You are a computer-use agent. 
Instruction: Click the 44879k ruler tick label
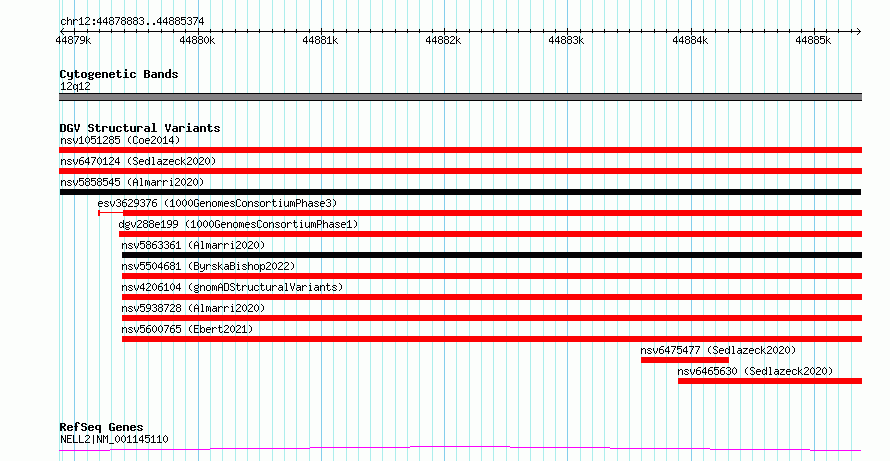pyautogui.click(x=74, y=40)
